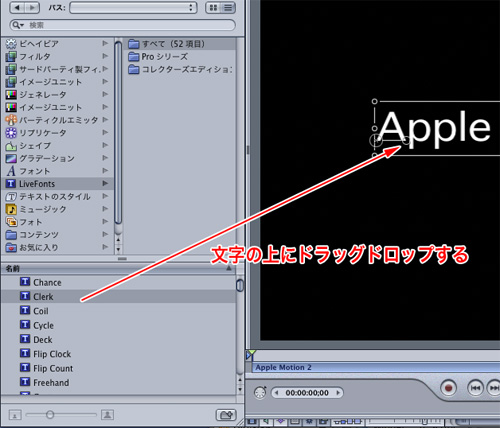Toggle the red record button
Viewport: 500px width, 428px height.
[448, 388]
